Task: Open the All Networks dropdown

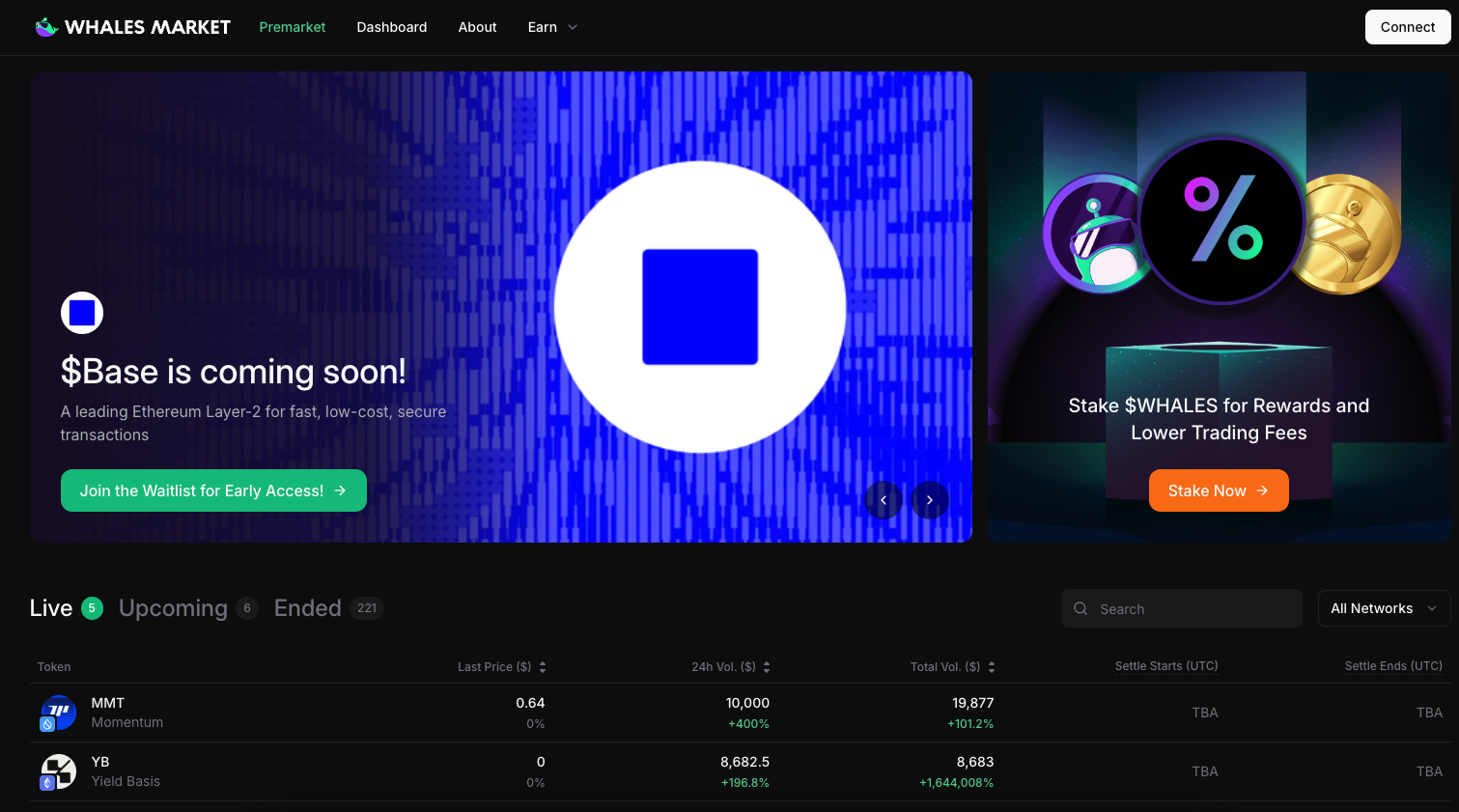Action: coord(1383,608)
